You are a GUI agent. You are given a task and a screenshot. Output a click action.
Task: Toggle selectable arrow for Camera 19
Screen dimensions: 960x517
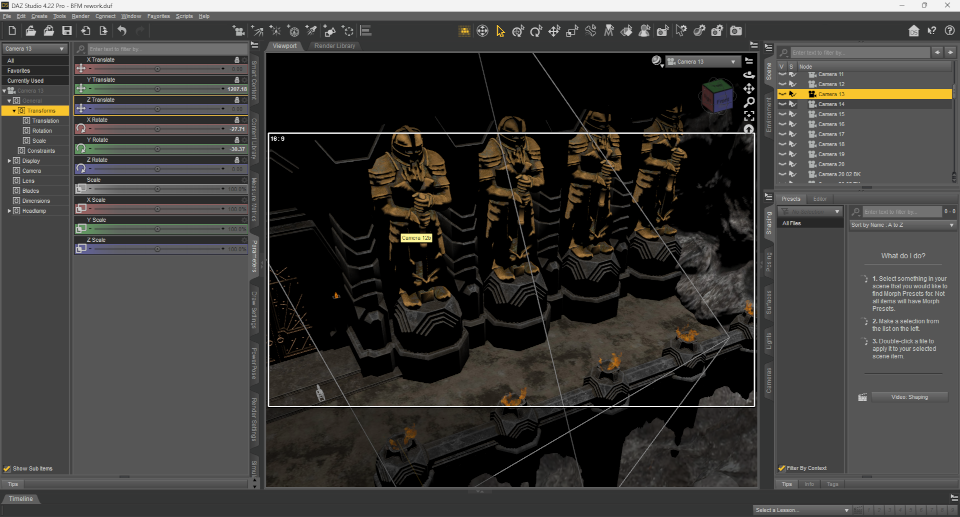click(793, 154)
